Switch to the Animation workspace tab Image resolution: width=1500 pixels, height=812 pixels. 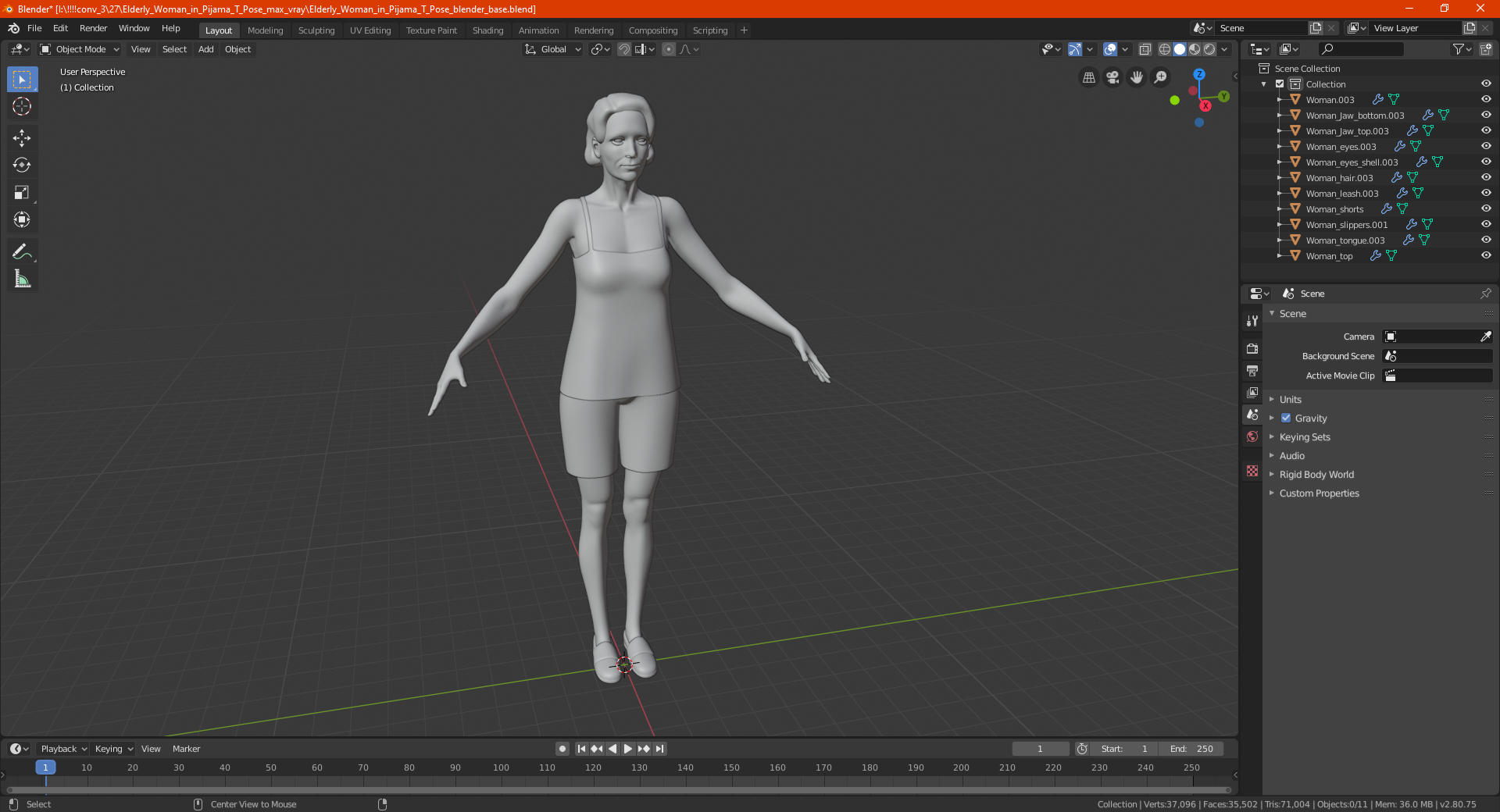coord(539,30)
